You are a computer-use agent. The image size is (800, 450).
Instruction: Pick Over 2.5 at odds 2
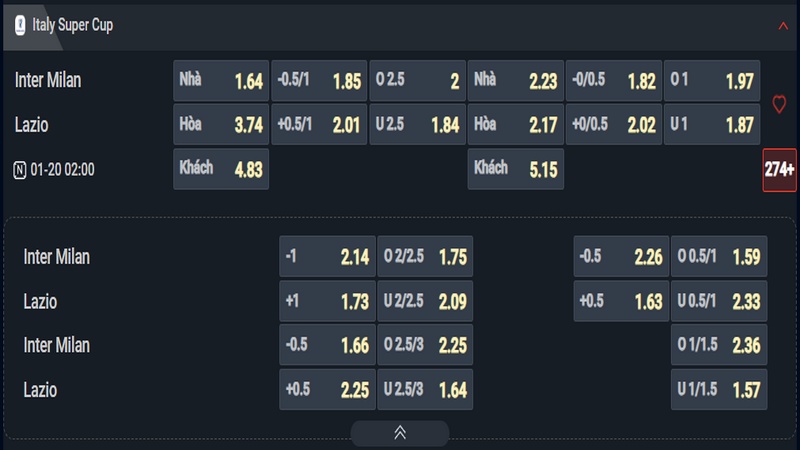(x=417, y=81)
